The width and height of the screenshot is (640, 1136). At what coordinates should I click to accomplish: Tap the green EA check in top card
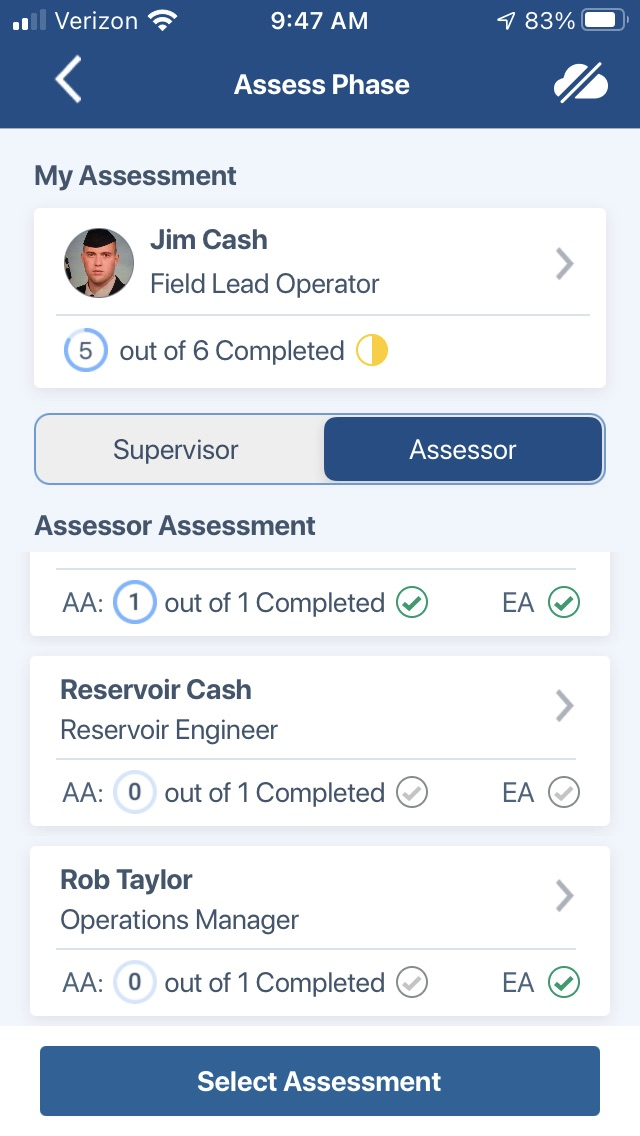point(564,602)
